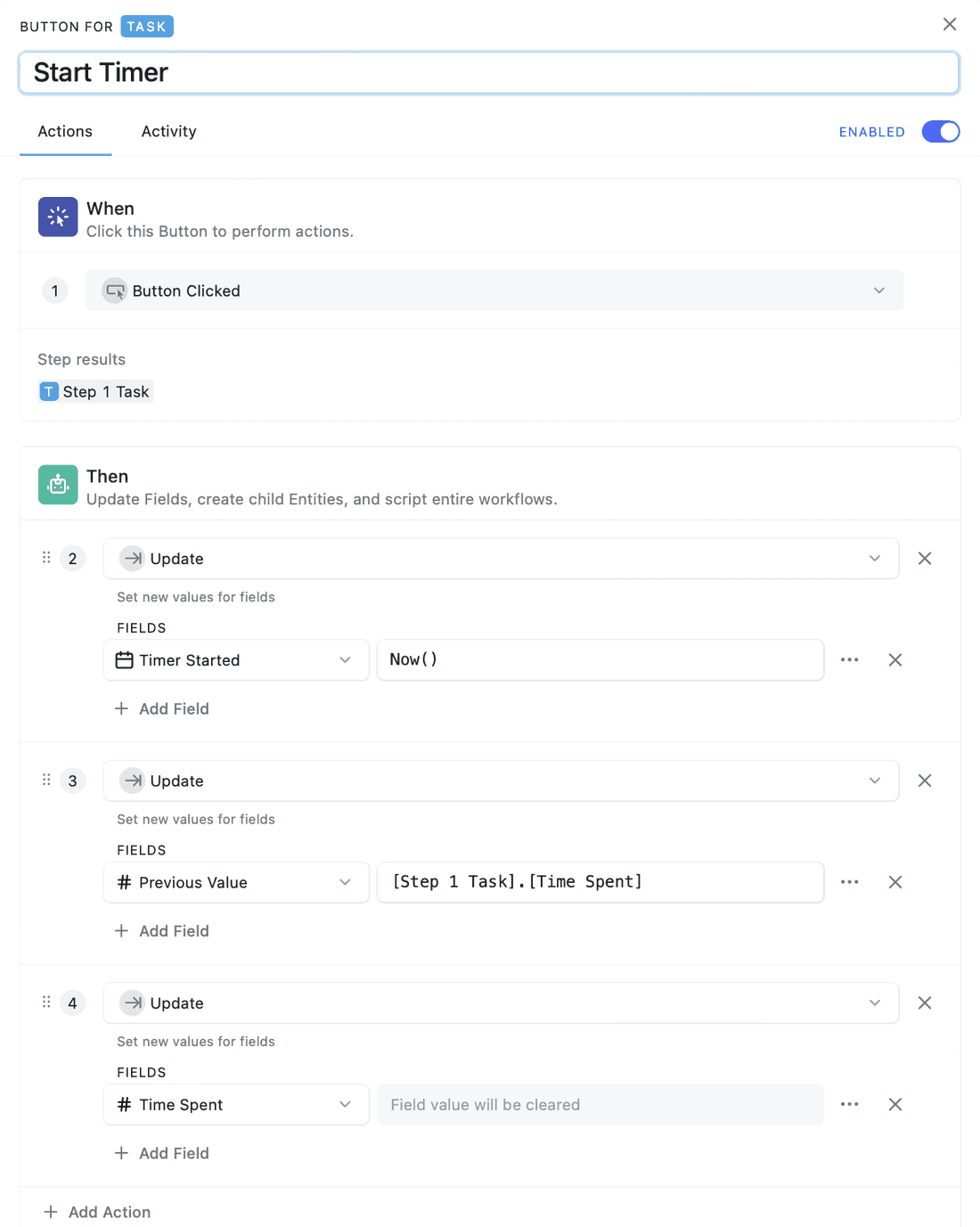Viewport: 980px width, 1227px height.
Task: Open the Time Spent field selector
Action: [236, 1105]
